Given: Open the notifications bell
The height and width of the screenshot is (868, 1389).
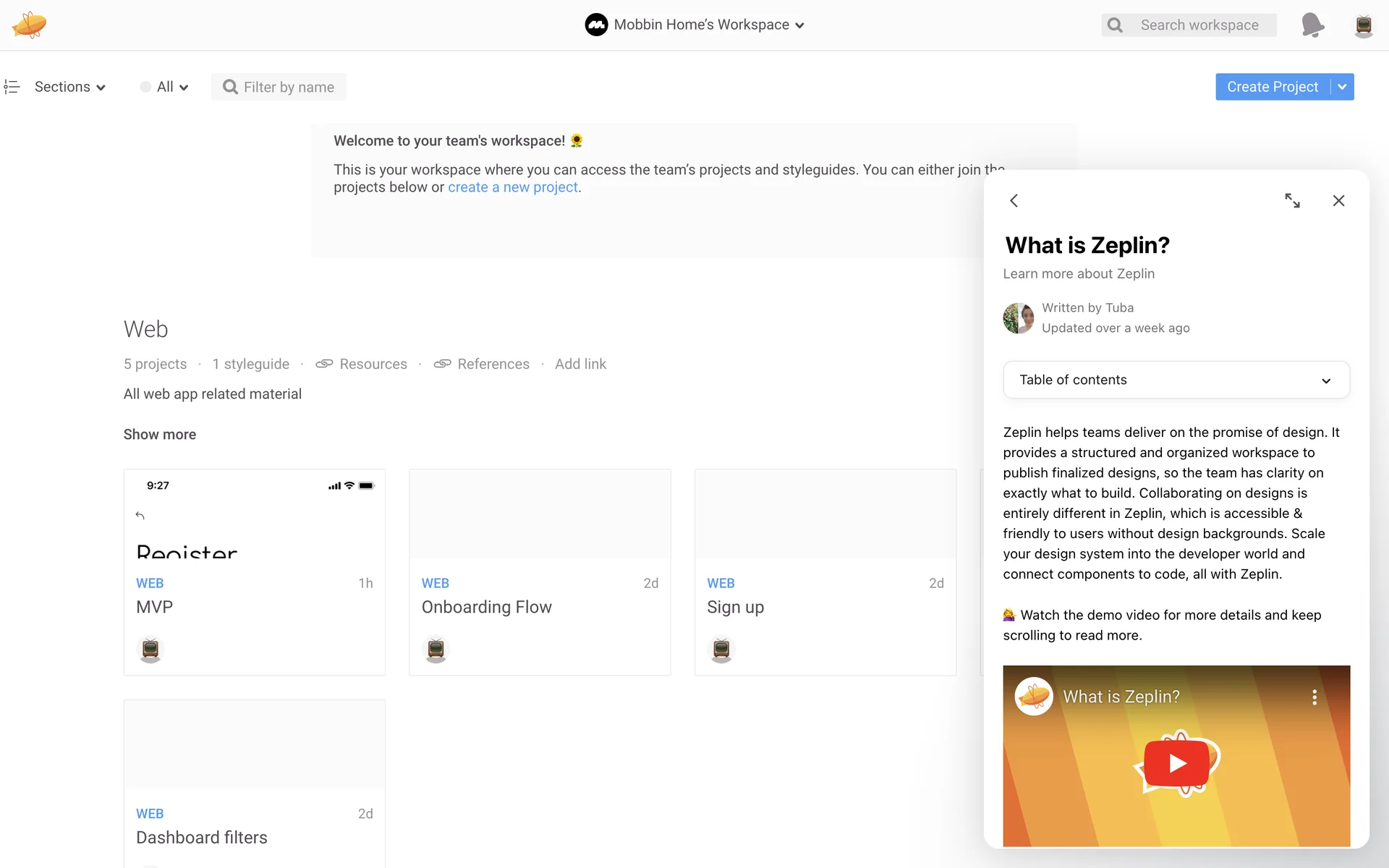Looking at the screenshot, I should click(x=1312, y=25).
